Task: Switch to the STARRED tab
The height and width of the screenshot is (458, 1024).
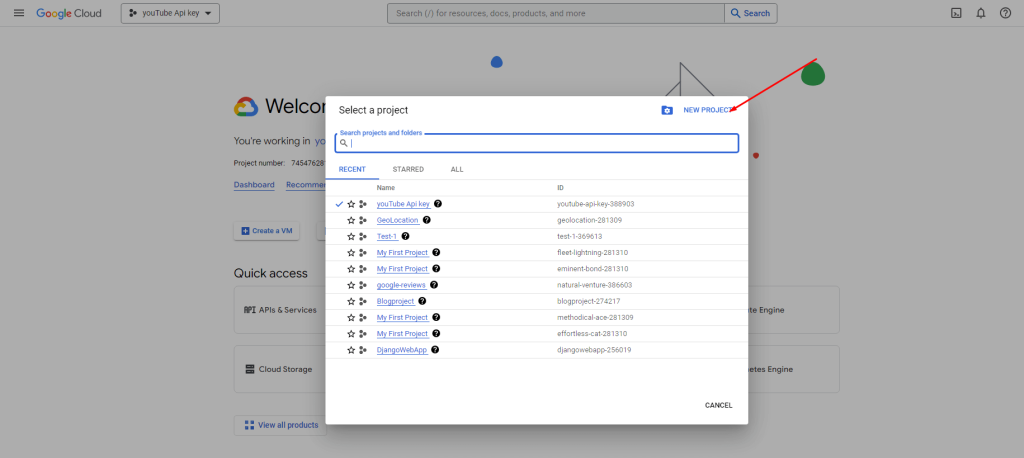Action: (408, 170)
